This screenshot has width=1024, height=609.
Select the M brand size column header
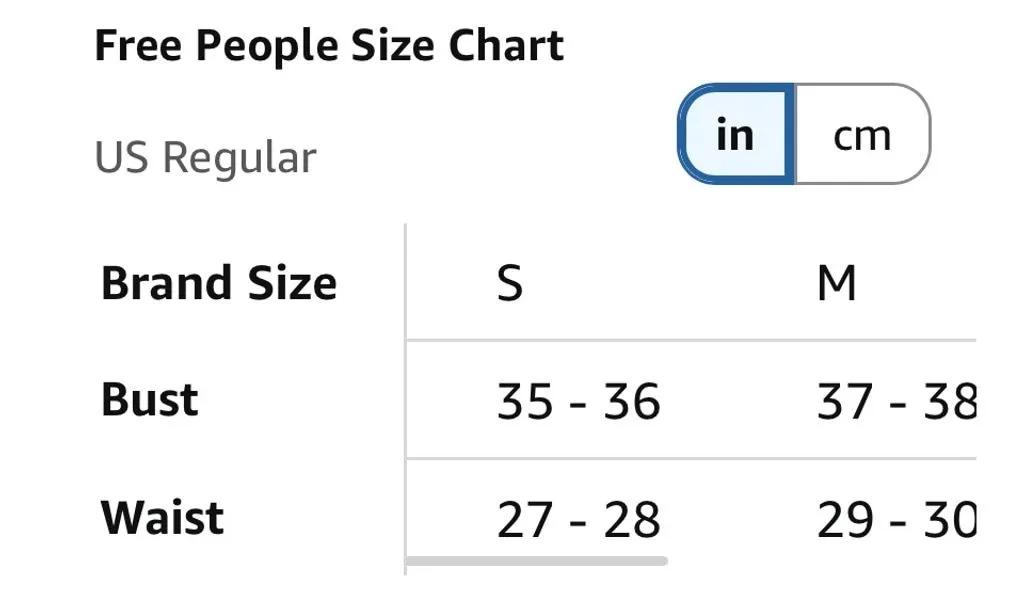tap(837, 283)
